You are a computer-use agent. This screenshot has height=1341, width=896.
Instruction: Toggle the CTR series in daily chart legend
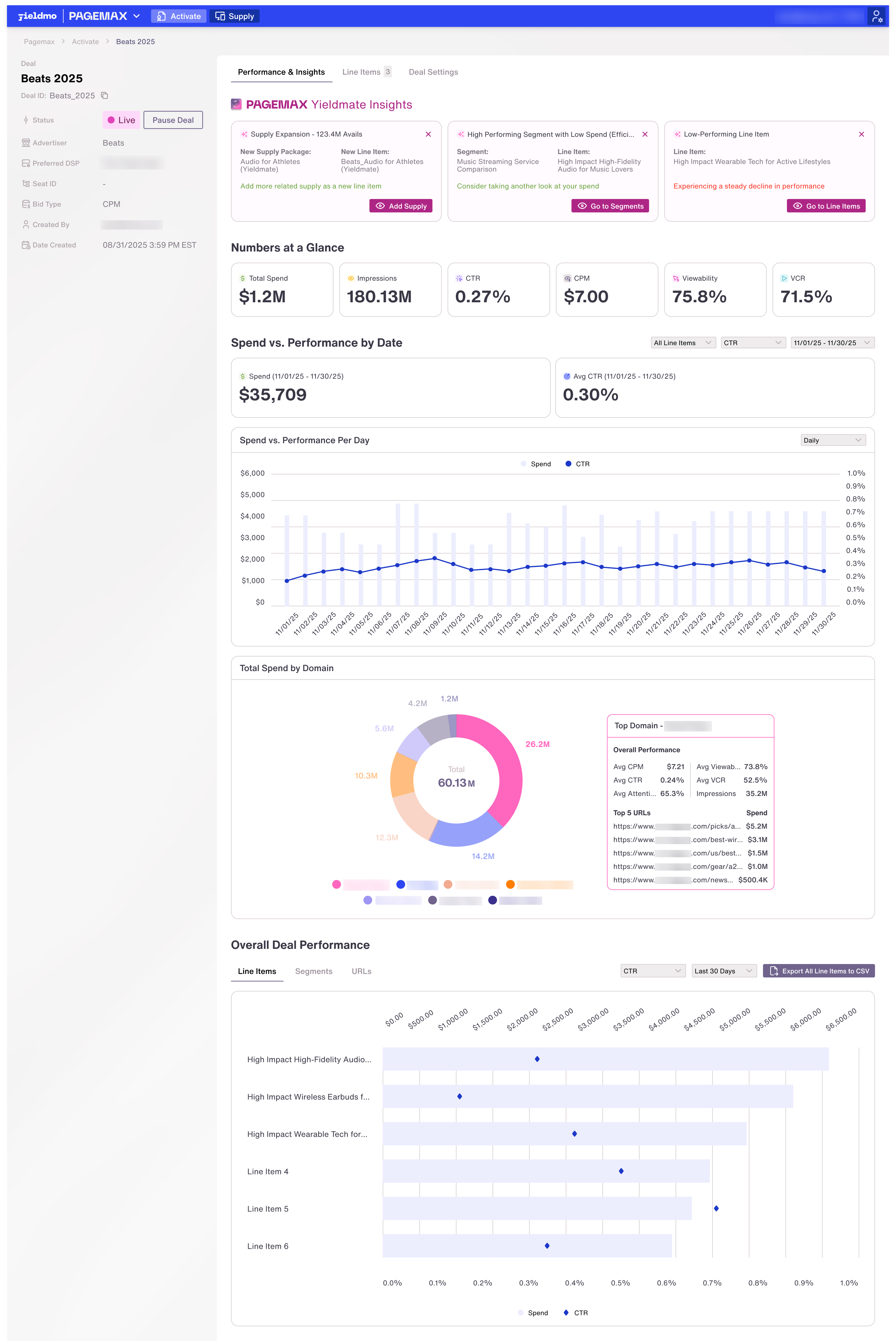pyautogui.click(x=577, y=464)
